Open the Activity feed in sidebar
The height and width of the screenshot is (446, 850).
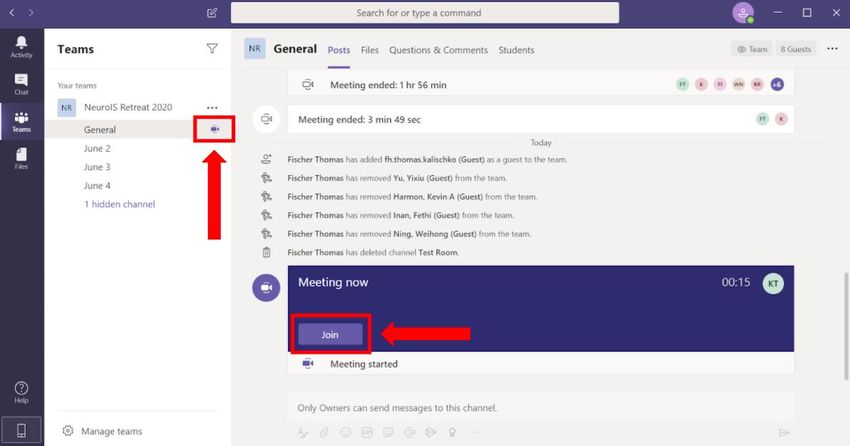pyautogui.click(x=21, y=47)
